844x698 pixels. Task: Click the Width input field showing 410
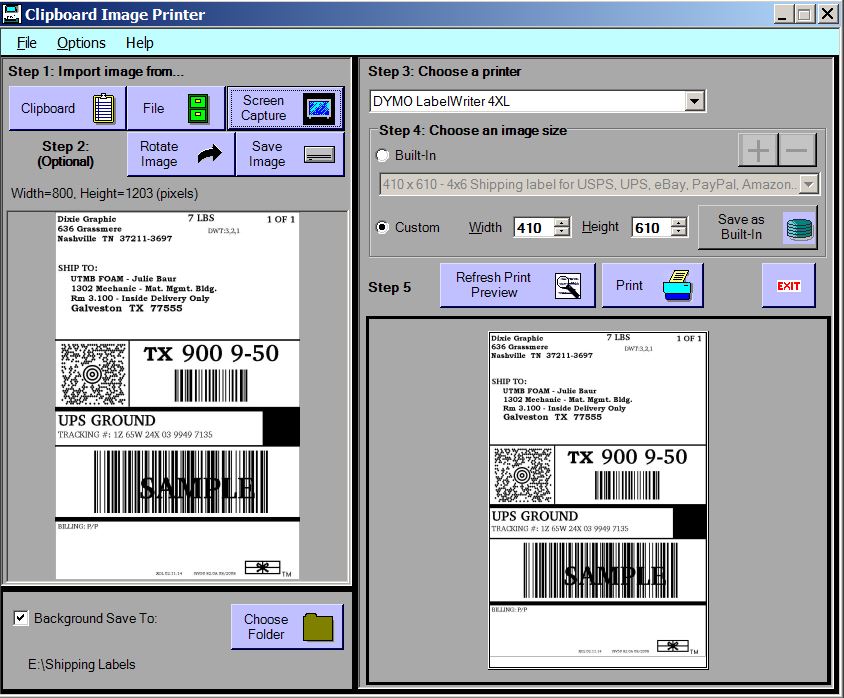[534, 228]
